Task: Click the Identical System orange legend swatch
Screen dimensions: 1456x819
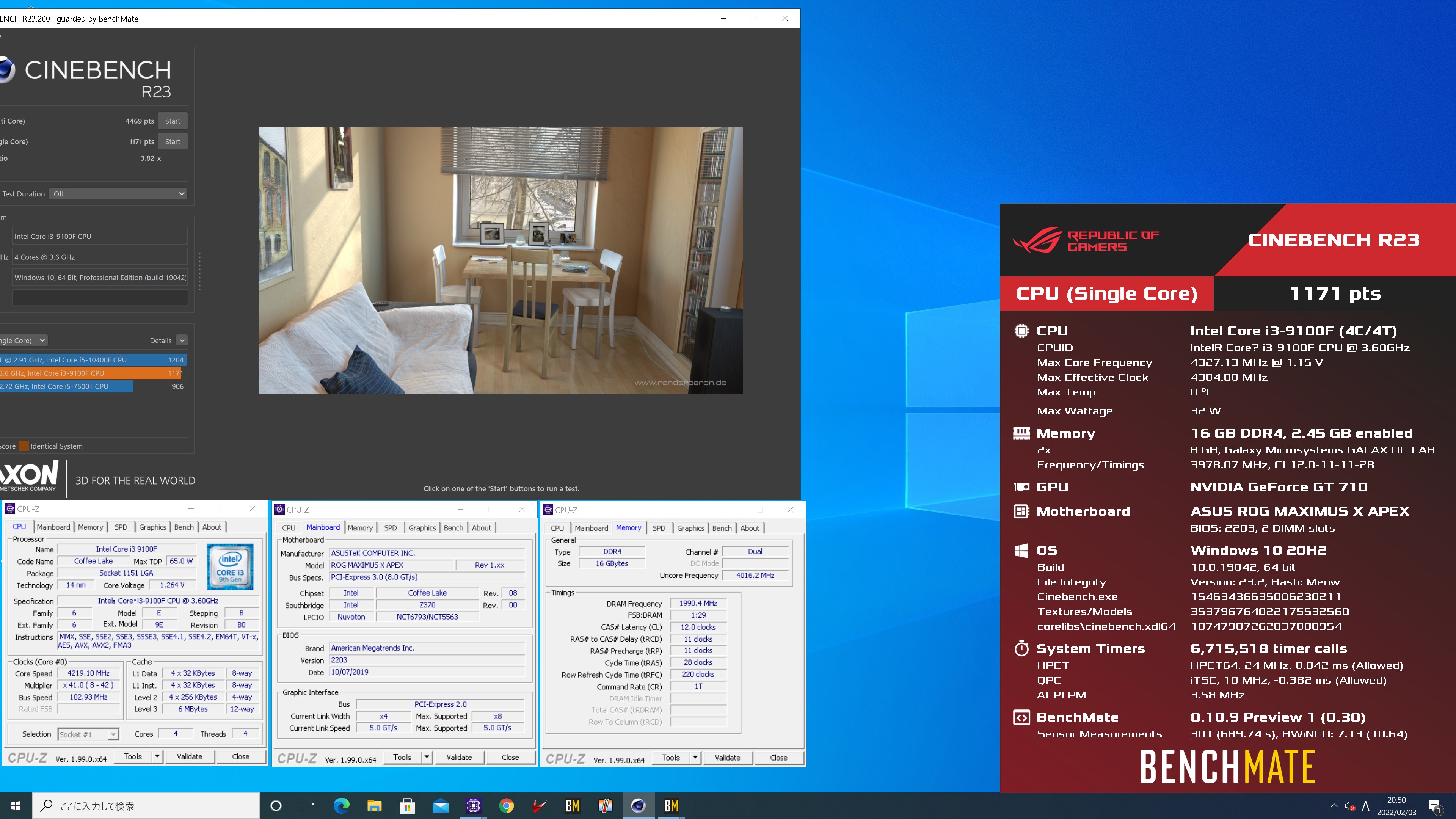Action: point(23,446)
